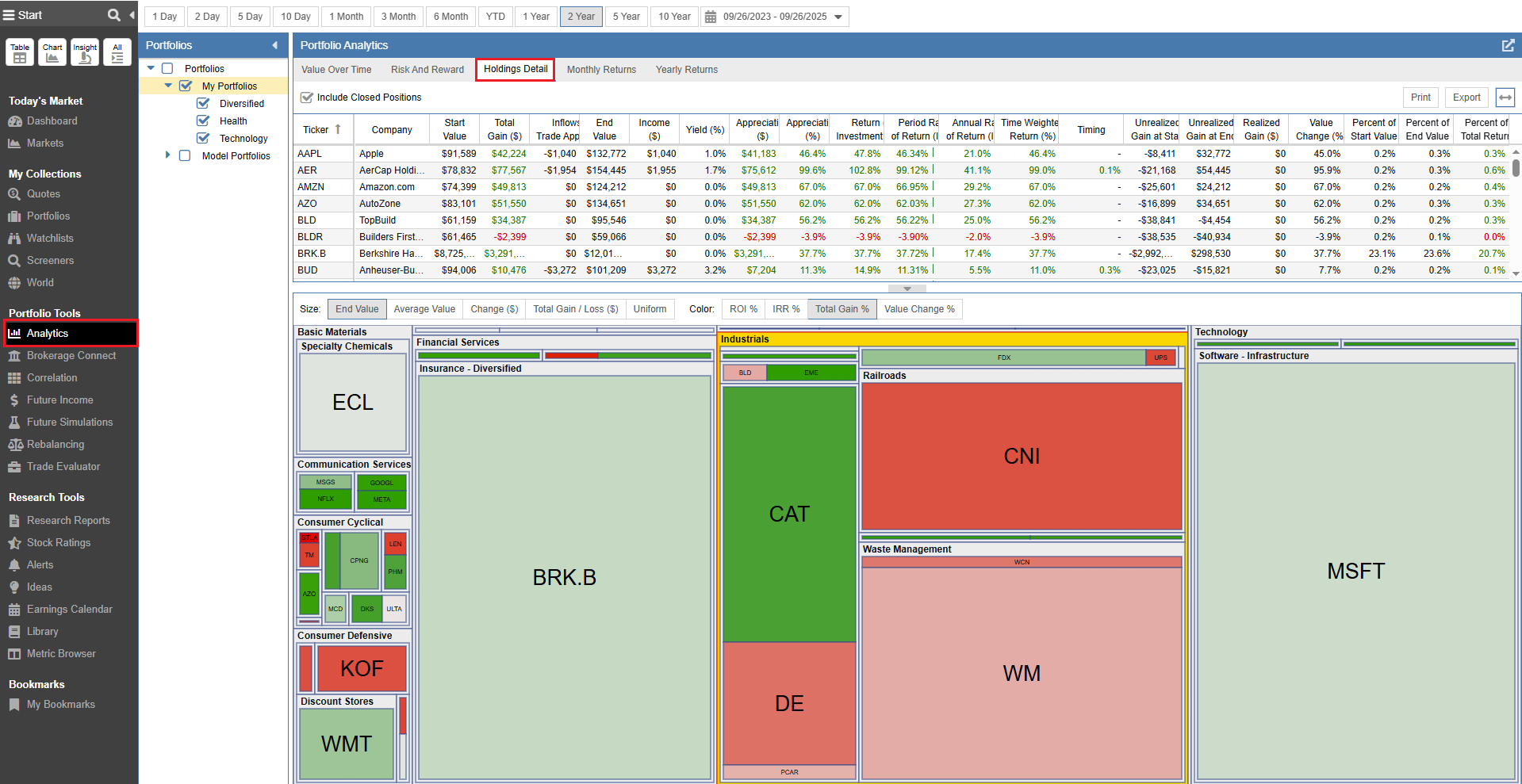The height and width of the screenshot is (784, 1522).
Task: Click the CNI red treemap tile
Action: click(1021, 457)
